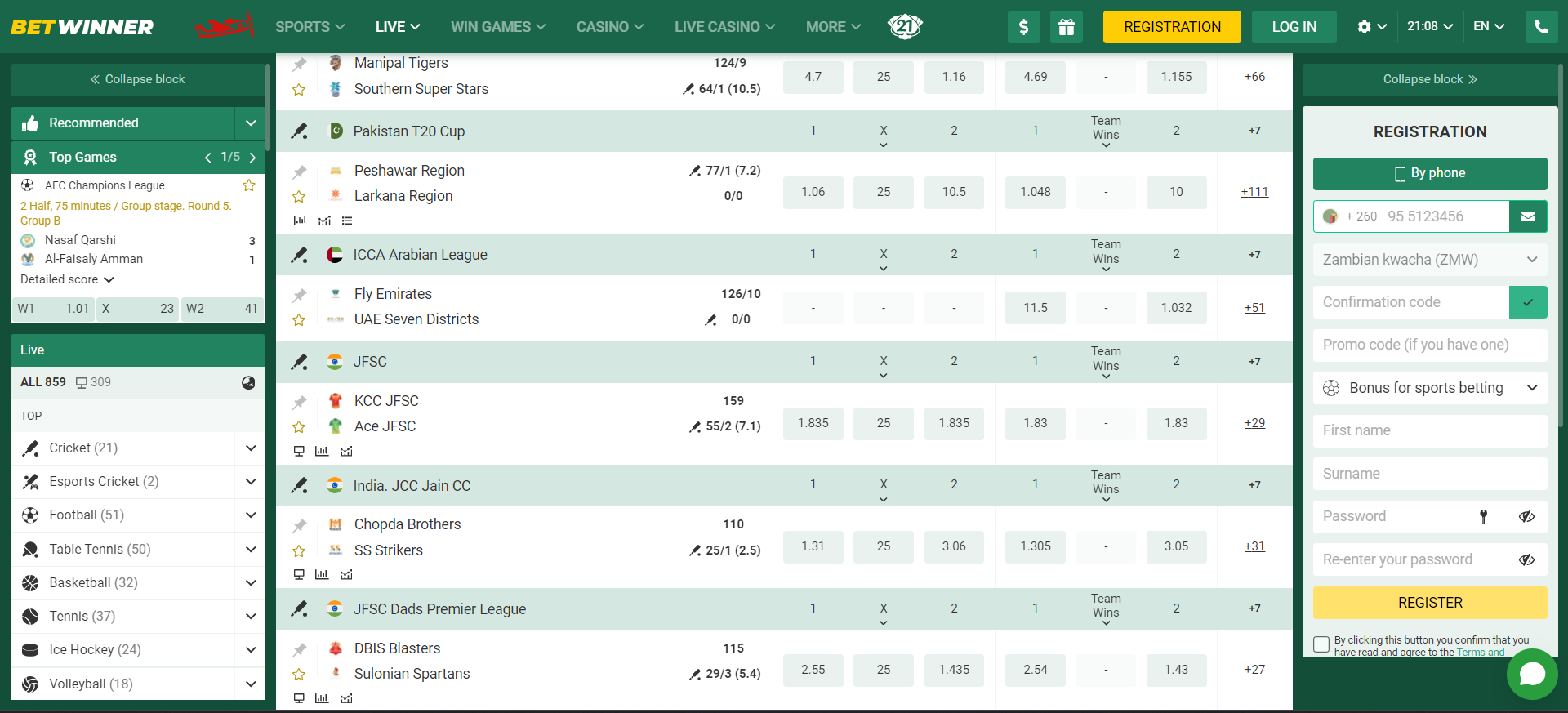The image size is (1568, 713).
Task: Open +111 more markets for Peshawar match
Action: click(x=1254, y=192)
